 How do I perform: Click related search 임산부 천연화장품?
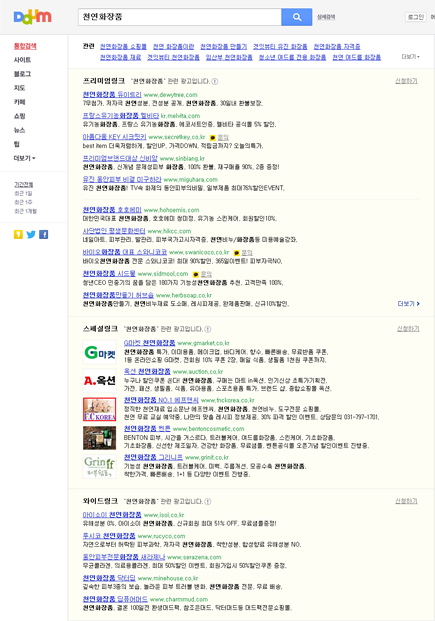click(x=229, y=57)
